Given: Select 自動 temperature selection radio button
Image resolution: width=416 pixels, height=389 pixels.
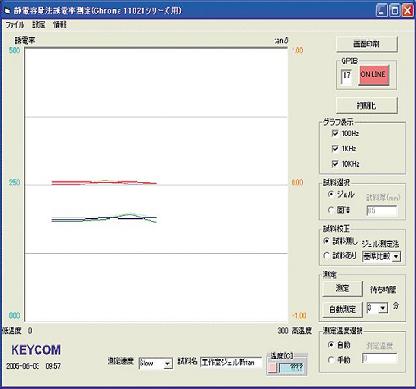Looking at the screenshot, I should [x=331, y=345].
